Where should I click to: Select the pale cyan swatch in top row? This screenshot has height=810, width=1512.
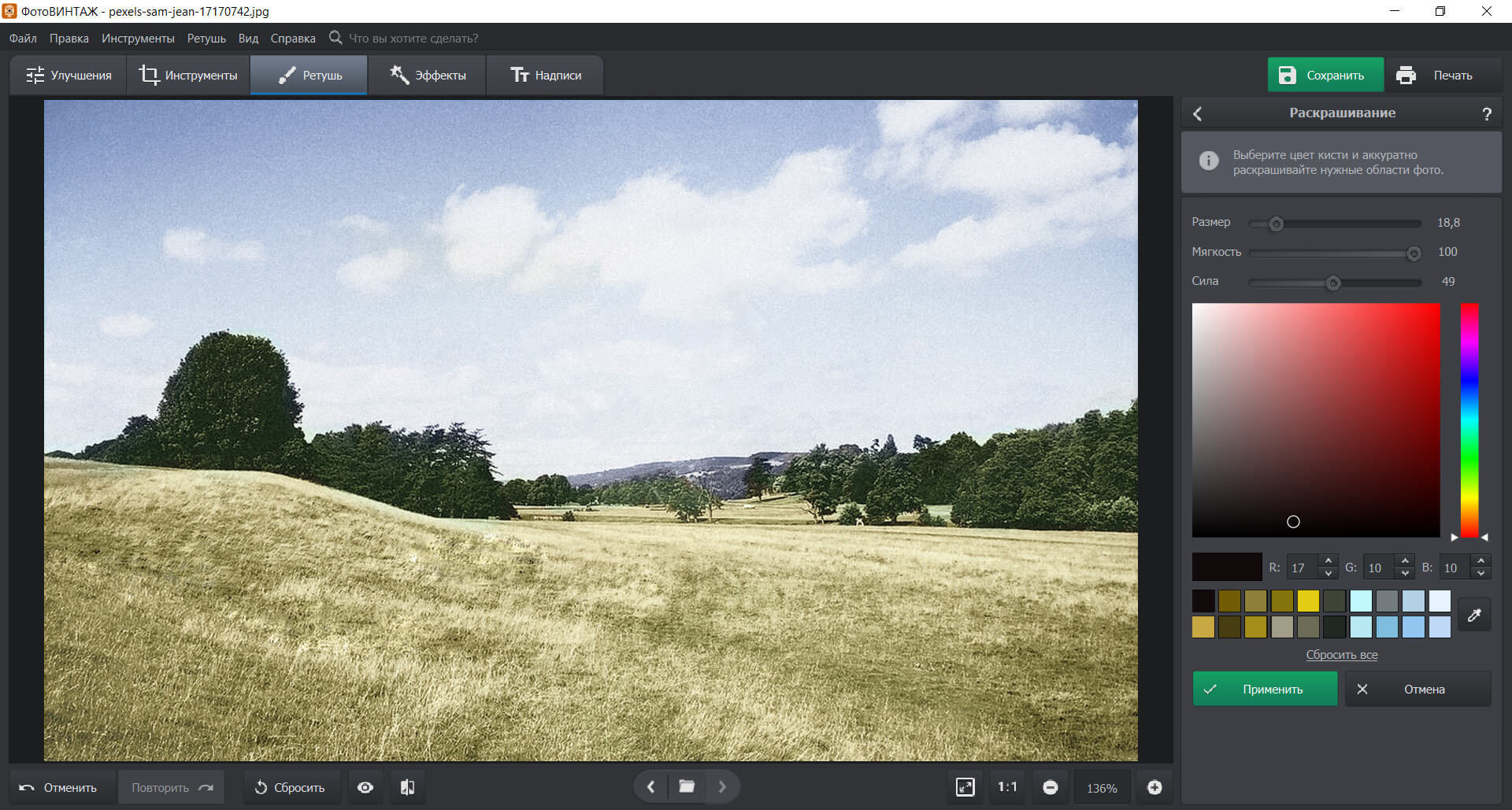point(1361,601)
